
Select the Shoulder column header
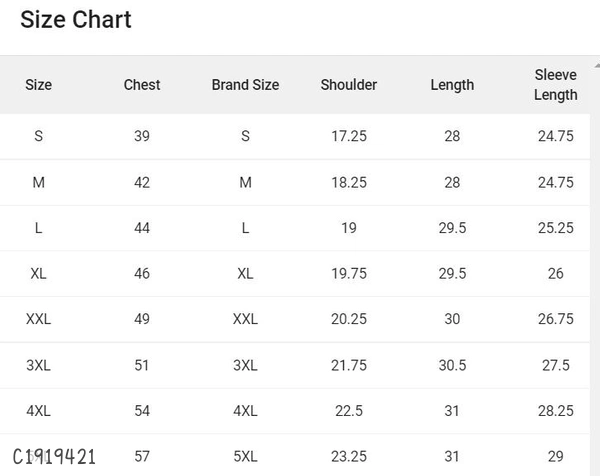(349, 85)
